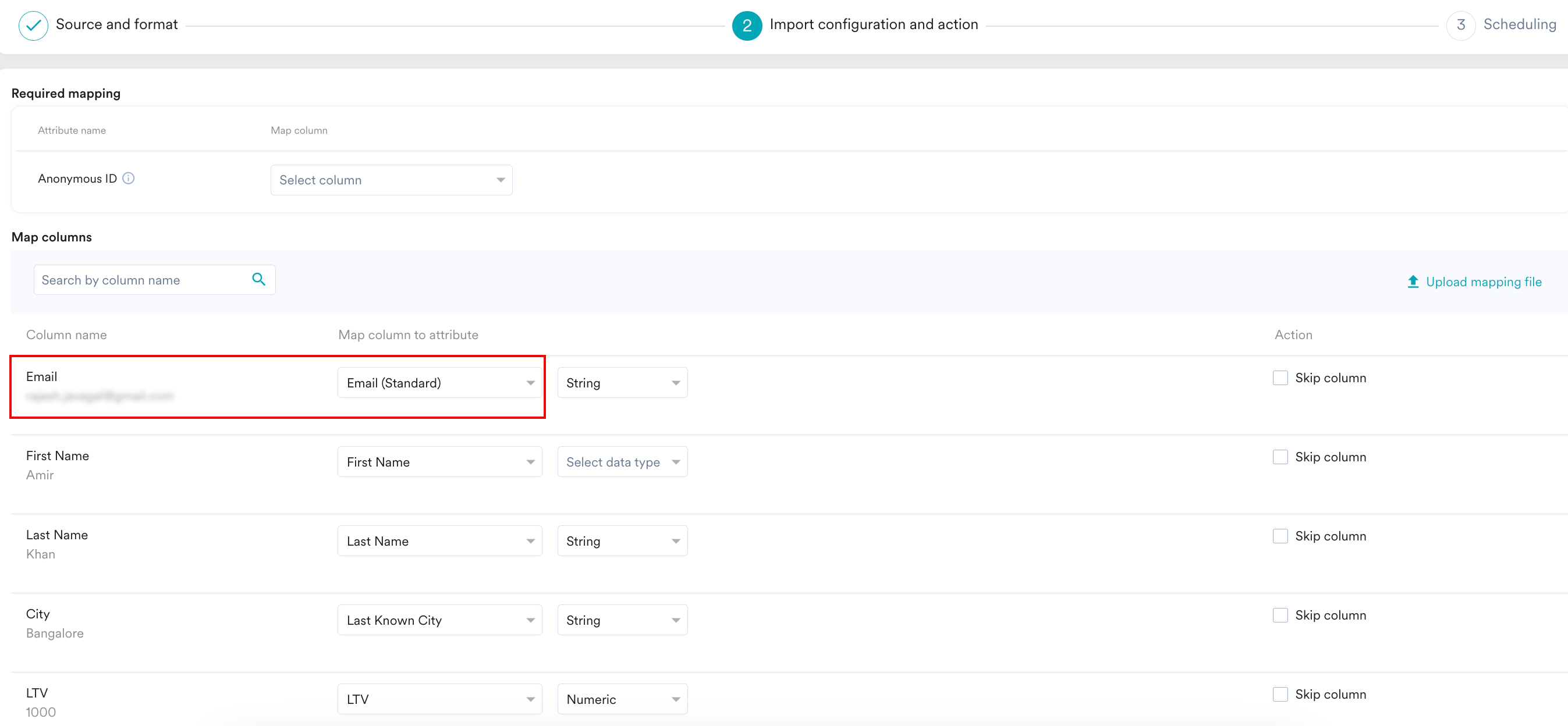Go to Source and format step

coord(117,24)
